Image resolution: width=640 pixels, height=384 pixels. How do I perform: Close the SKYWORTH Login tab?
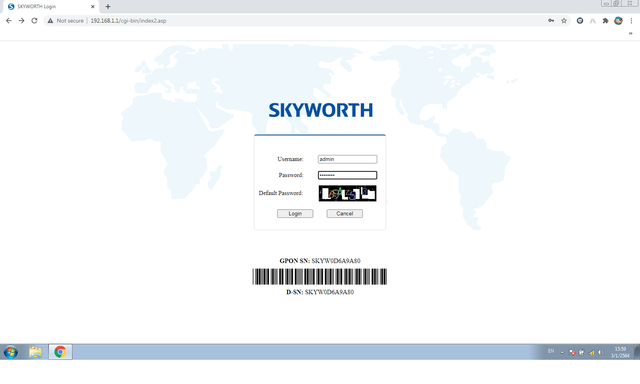[93, 7]
